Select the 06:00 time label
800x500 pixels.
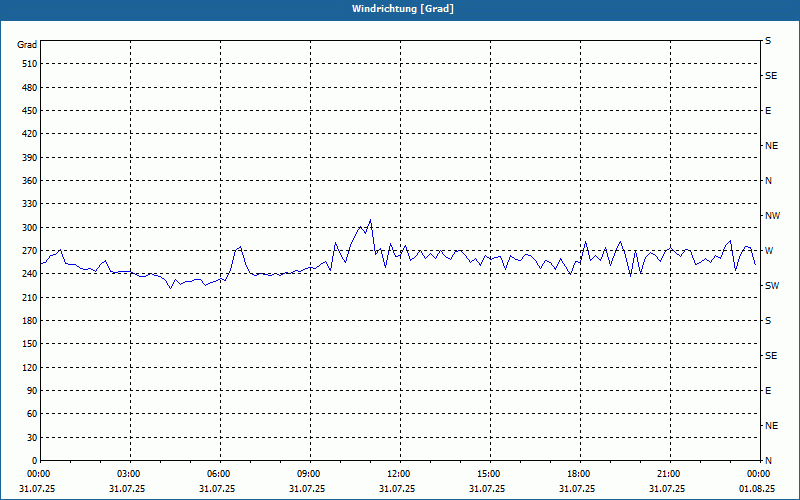tap(219, 474)
